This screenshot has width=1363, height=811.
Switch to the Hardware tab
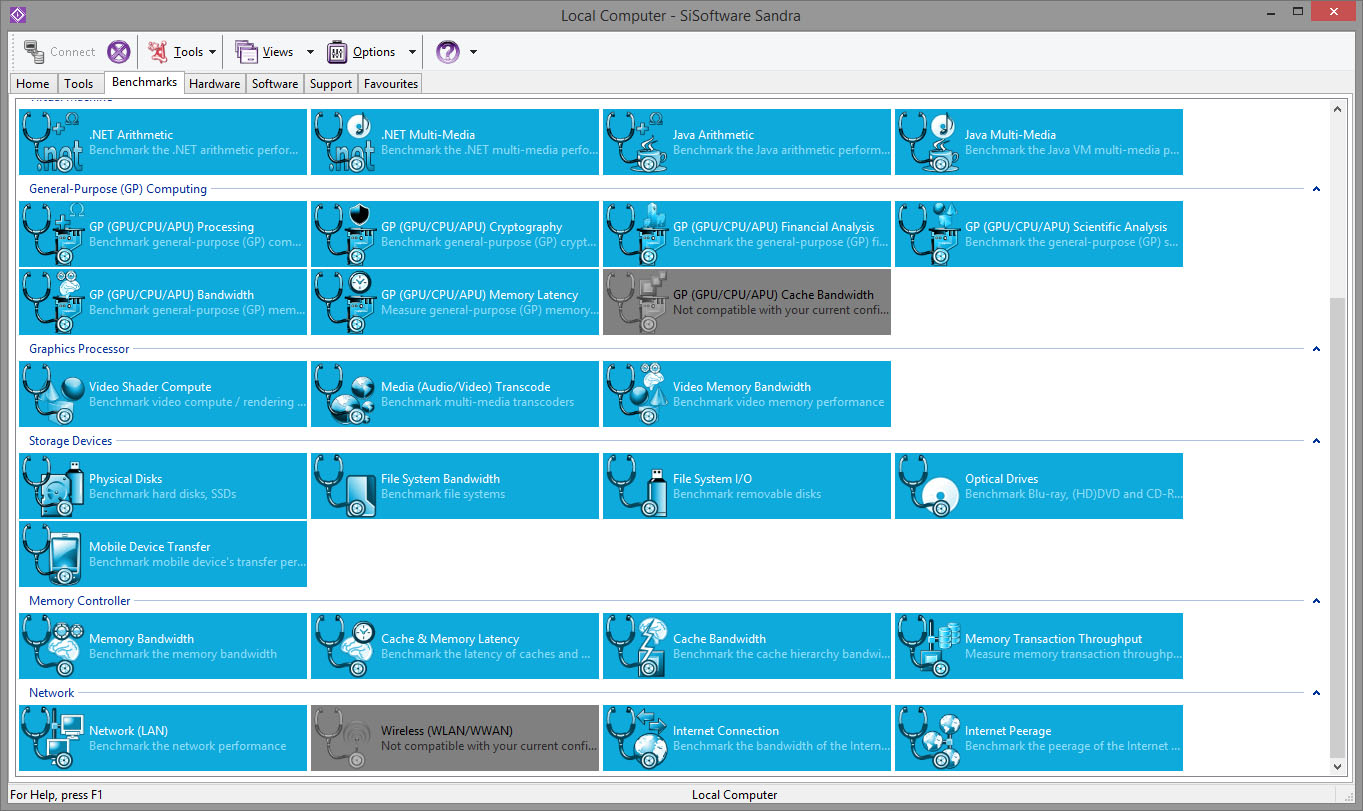coord(215,84)
